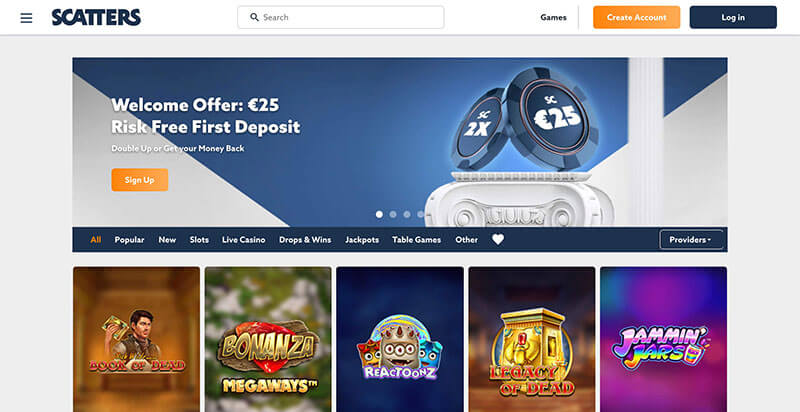Click the Create Account button
The height and width of the screenshot is (412, 800).
coord(636,17)
